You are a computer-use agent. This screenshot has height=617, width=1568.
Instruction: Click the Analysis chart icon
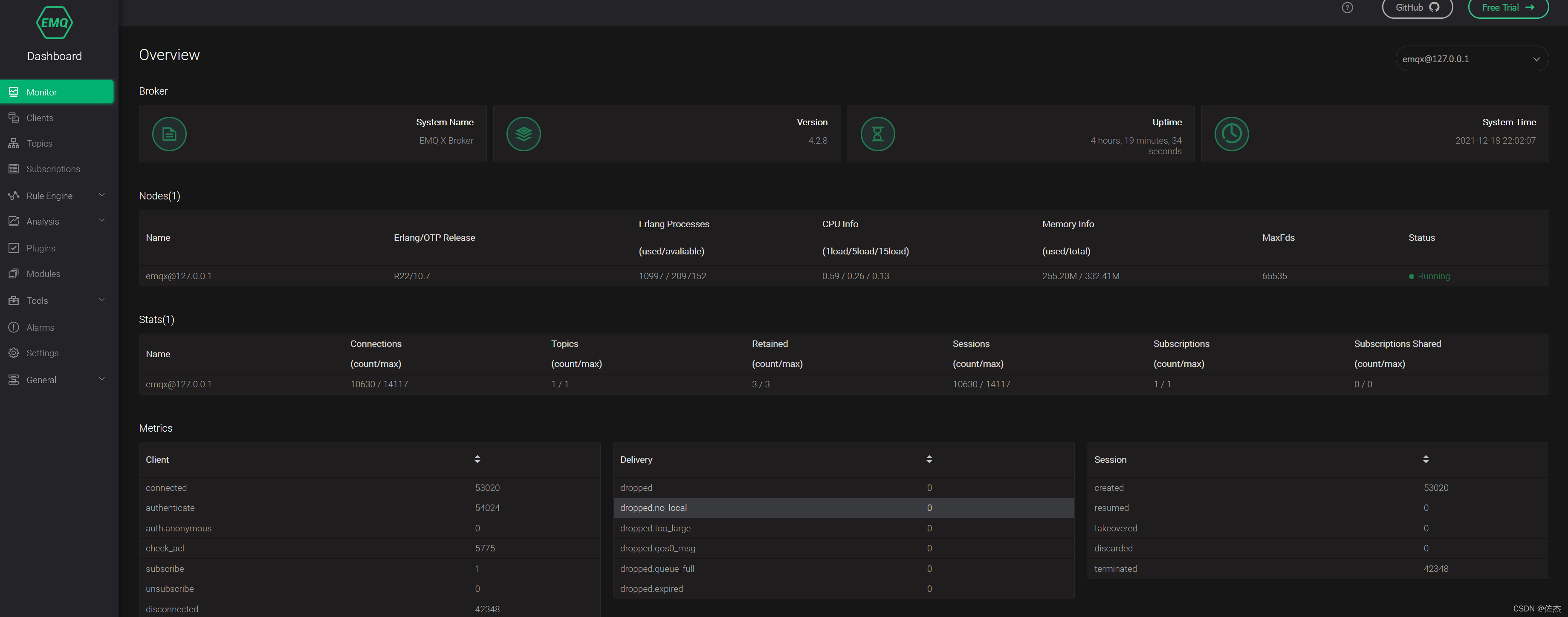coord(13,221)
